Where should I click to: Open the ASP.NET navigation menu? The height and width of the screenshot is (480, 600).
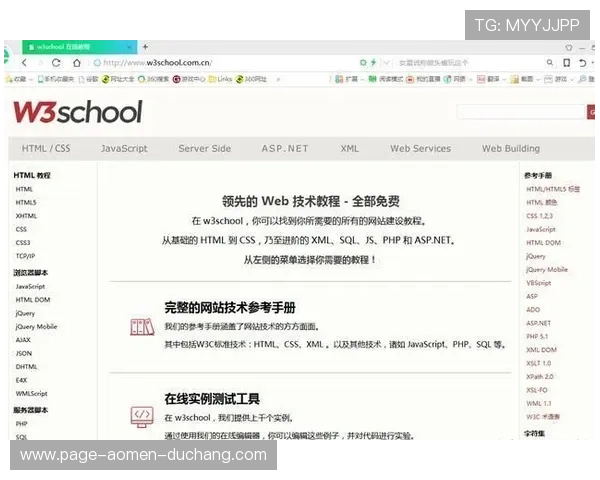(285, 149)
